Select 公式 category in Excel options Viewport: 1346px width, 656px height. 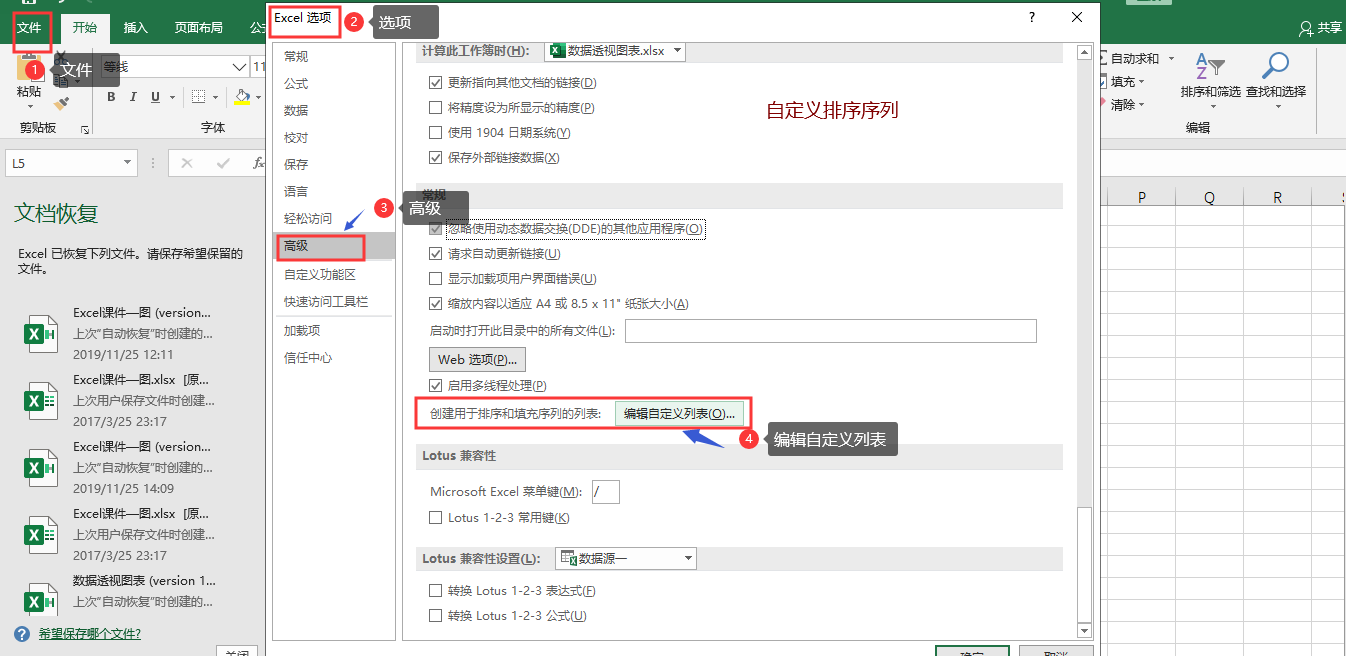coord(334,83)
